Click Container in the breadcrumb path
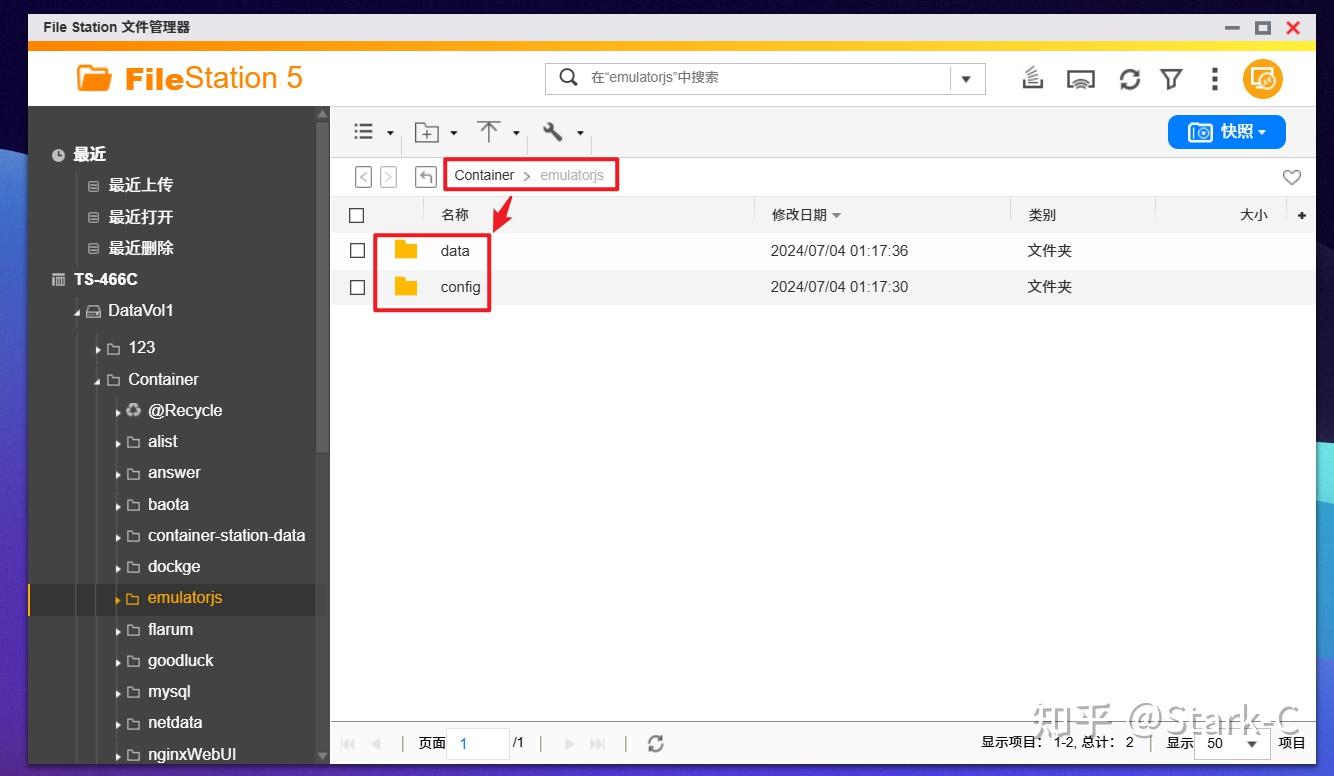This screenshot has width=1334, height=776. [x=484, y=174]
